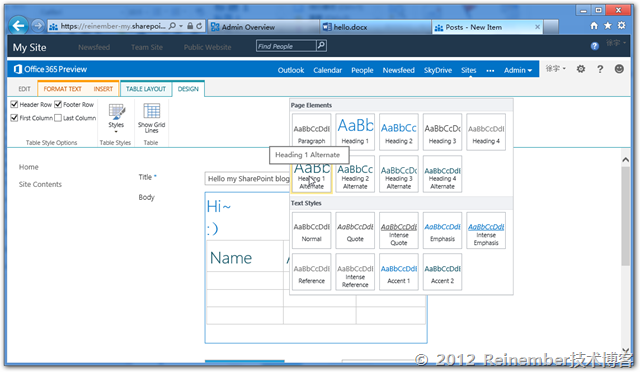The width and height of the screenshot is (640, 372).
Task: Click the Office 365 Preview logo
Action: (51, 69)
